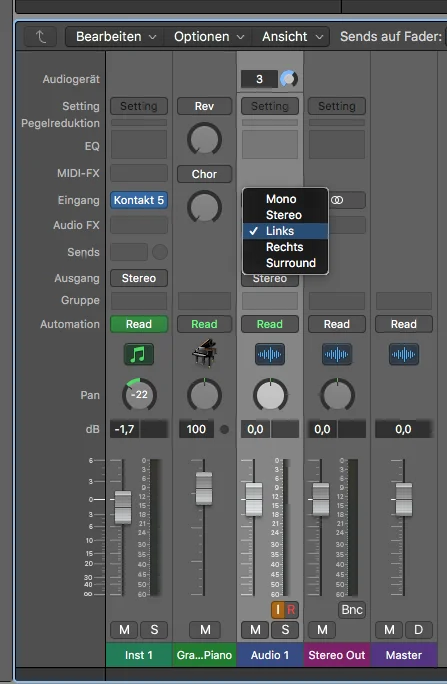Click the back arrow icon in mixer toolbar
This screenshot has width=447, height=684.
pyautogui.click(x=41, y=37)
